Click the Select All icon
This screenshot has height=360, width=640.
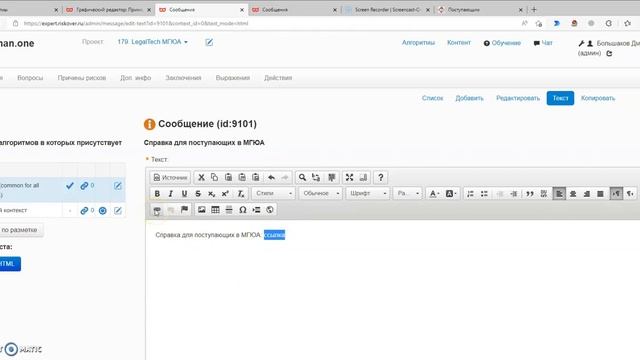(332, 178)
